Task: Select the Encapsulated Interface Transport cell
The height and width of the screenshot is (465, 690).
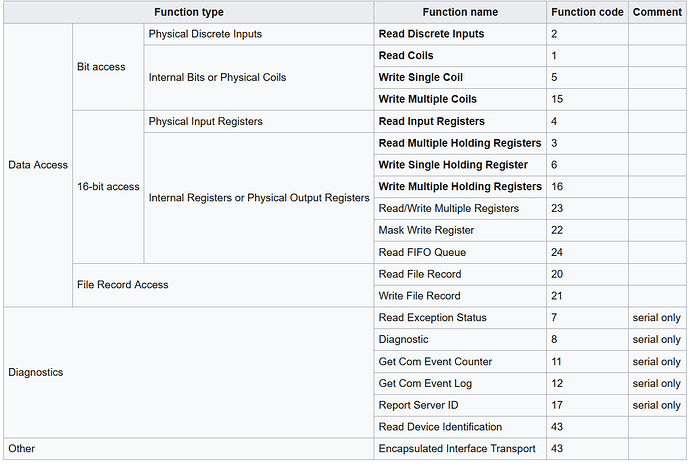Action: coord(460,449)
